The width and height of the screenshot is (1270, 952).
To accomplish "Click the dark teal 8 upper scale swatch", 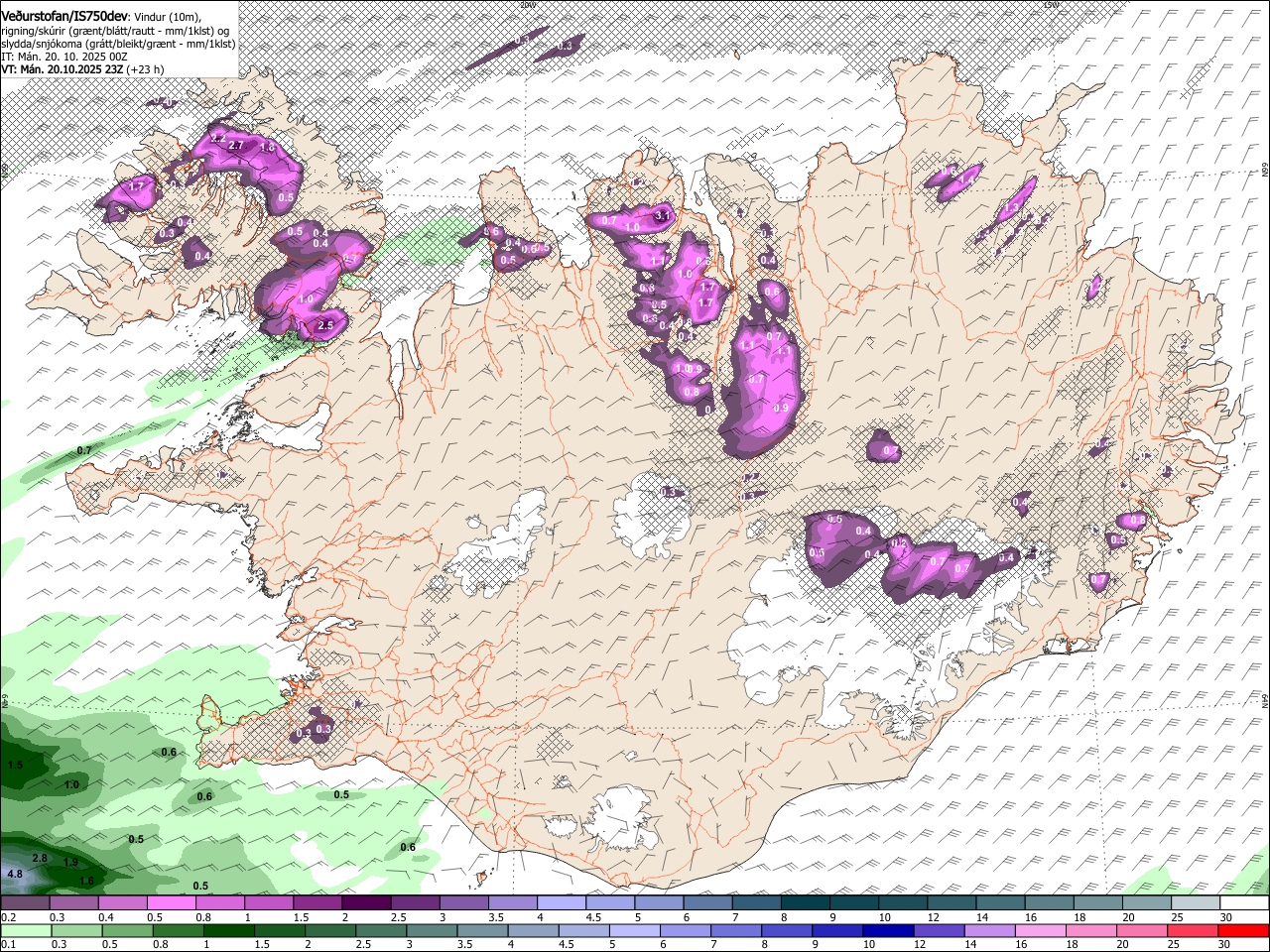I will [x=806, y=903].
